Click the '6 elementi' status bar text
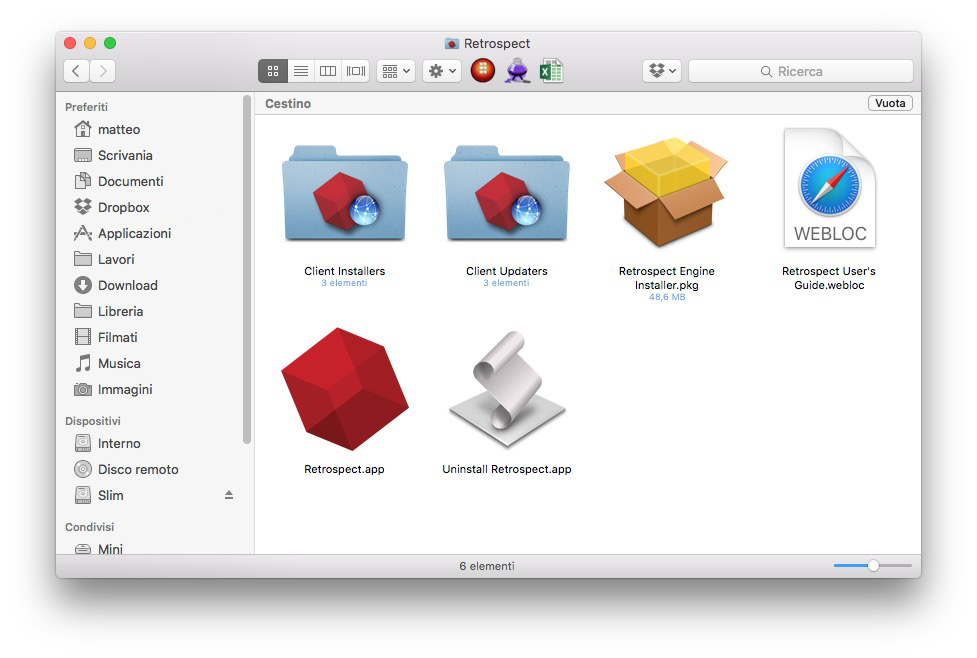977x658 pixels. point(487,566)
